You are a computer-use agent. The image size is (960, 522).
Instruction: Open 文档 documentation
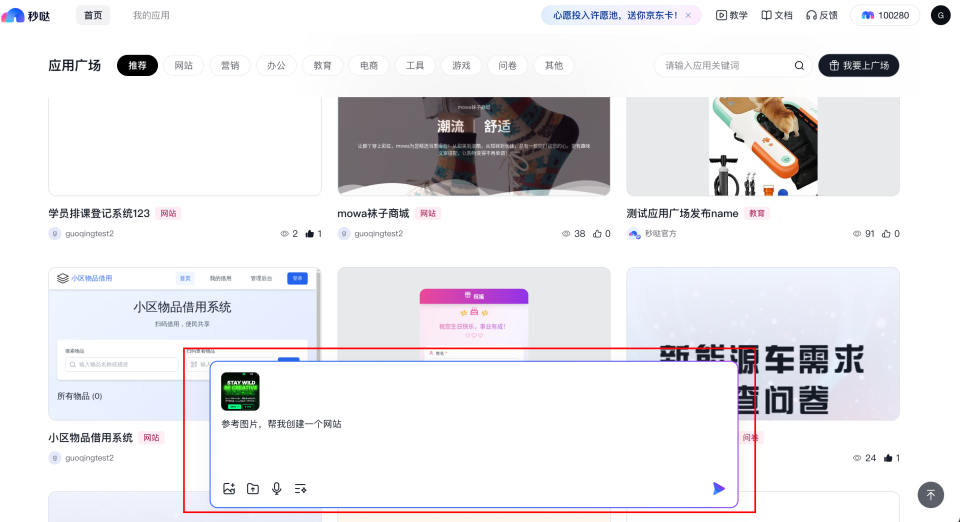[x=777, y=15]
